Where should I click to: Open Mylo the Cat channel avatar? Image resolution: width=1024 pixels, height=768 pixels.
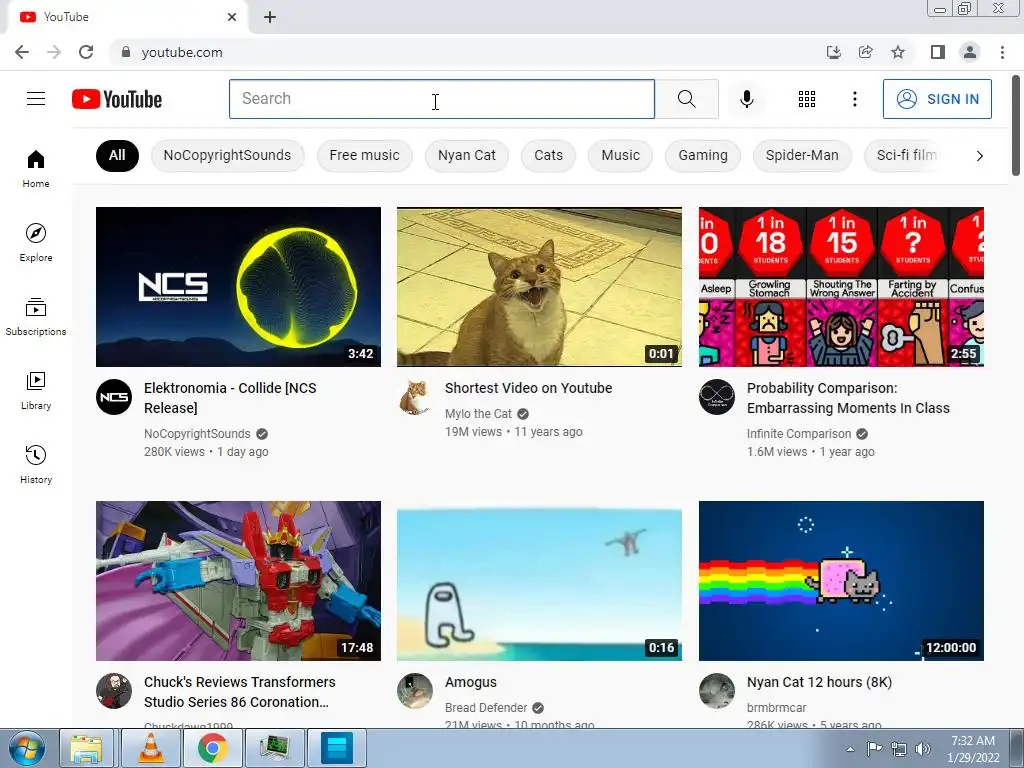coord(415,397)
